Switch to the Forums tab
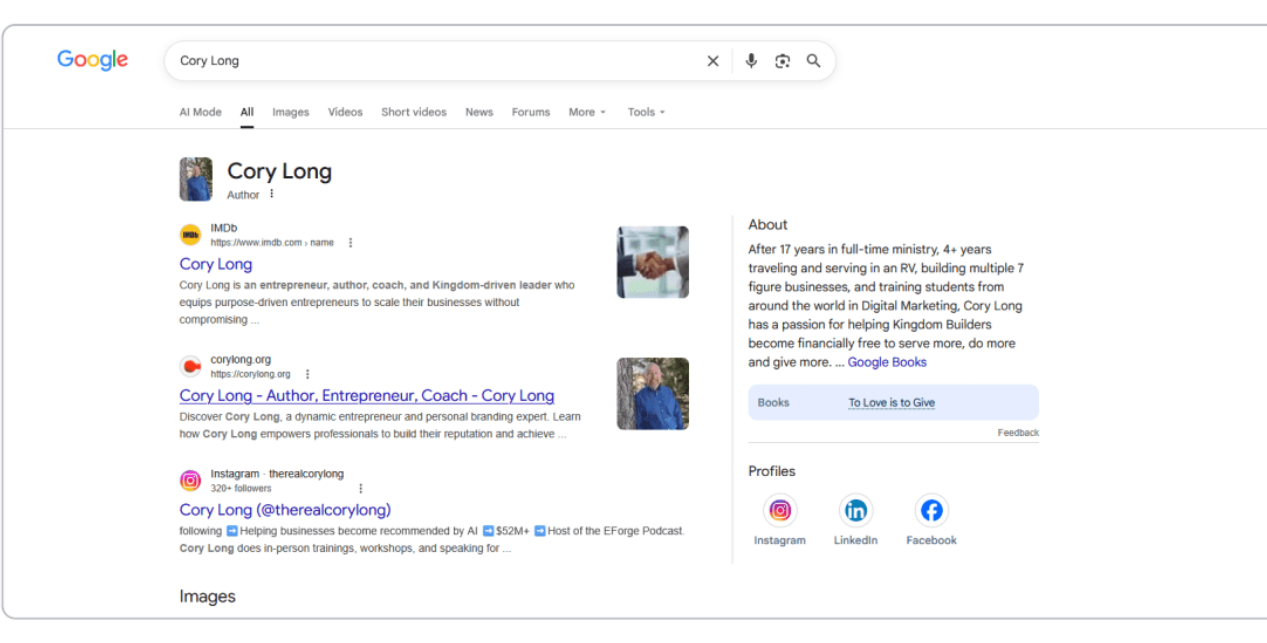 pos(531,112)
